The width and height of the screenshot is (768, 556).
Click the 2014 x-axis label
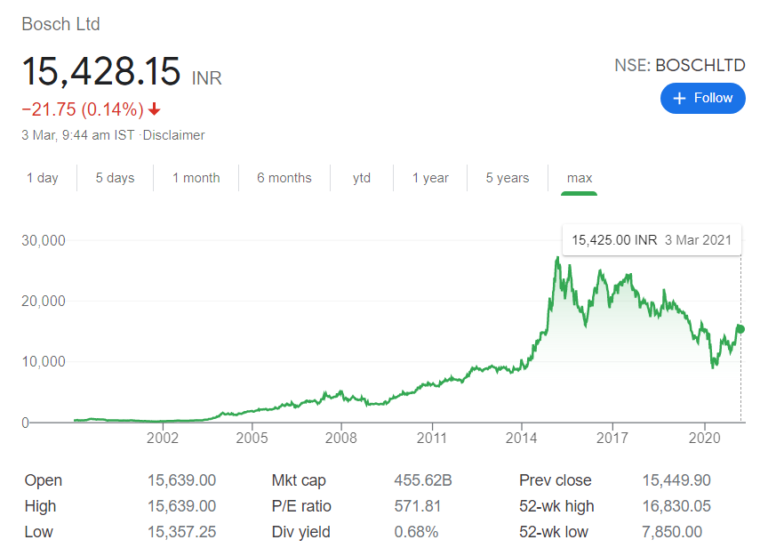pyautogui.click(x=521, y=437)
